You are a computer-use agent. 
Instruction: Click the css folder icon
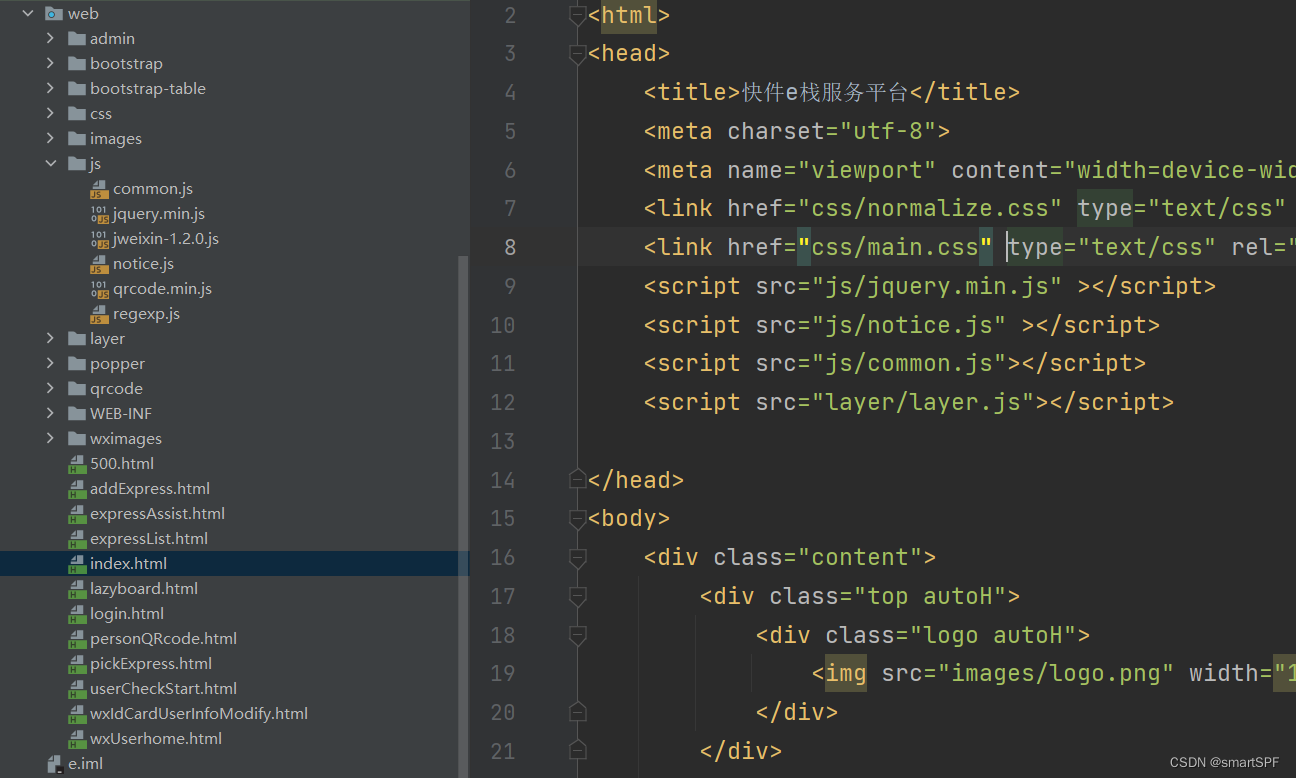click(x=77, y=114)
